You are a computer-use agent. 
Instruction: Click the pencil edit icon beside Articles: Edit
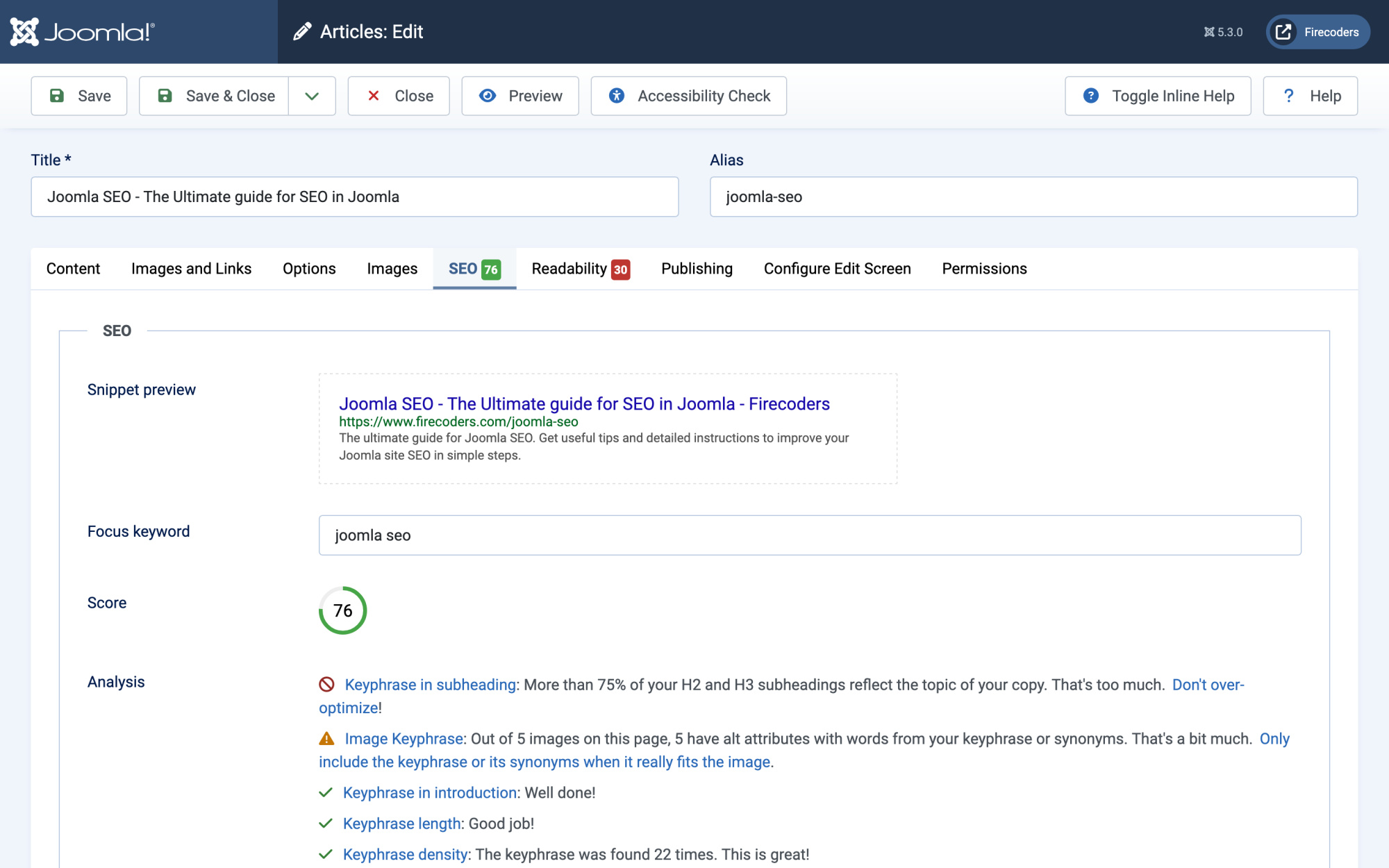302,32
